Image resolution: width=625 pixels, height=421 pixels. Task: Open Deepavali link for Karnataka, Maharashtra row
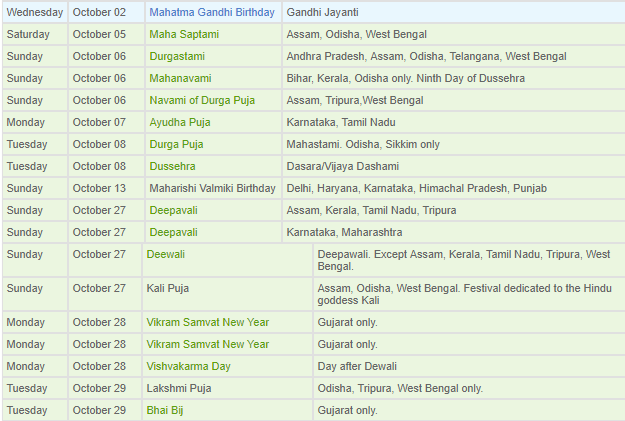tap(173, 232)
